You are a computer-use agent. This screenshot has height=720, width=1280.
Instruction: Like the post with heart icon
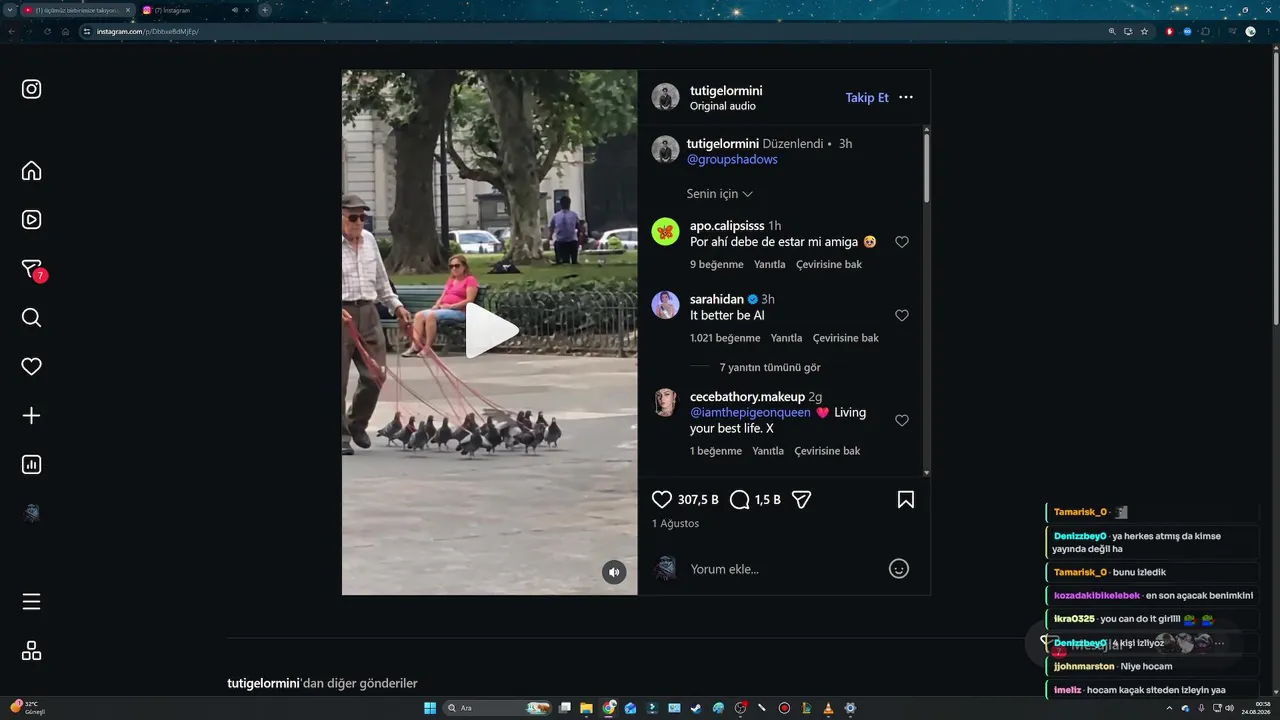(x=662, y=500)
